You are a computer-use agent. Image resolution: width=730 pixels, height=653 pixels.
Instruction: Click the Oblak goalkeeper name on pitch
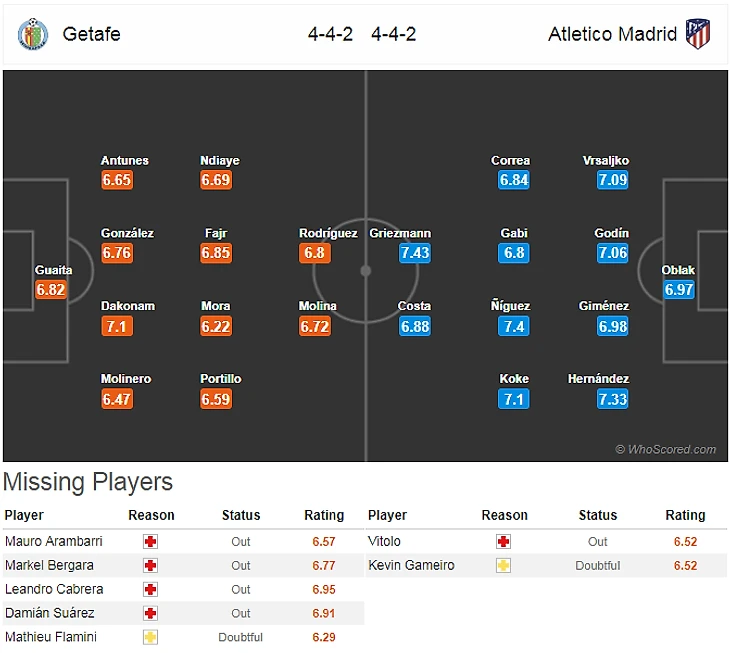[678, 270]
